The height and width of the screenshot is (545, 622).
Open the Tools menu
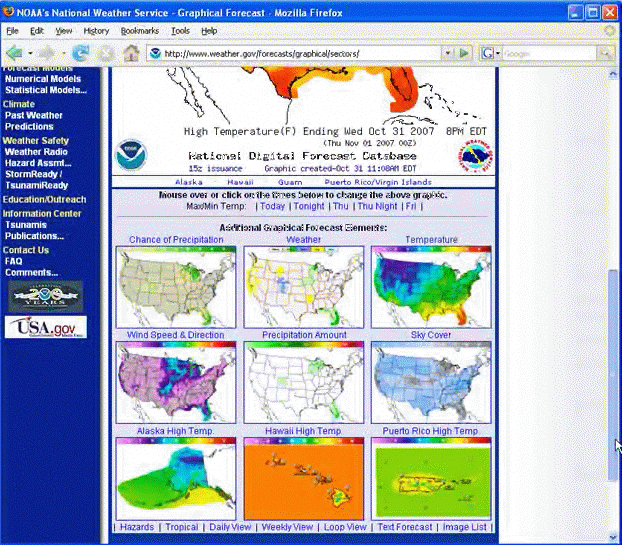click(x=180, y=31)
